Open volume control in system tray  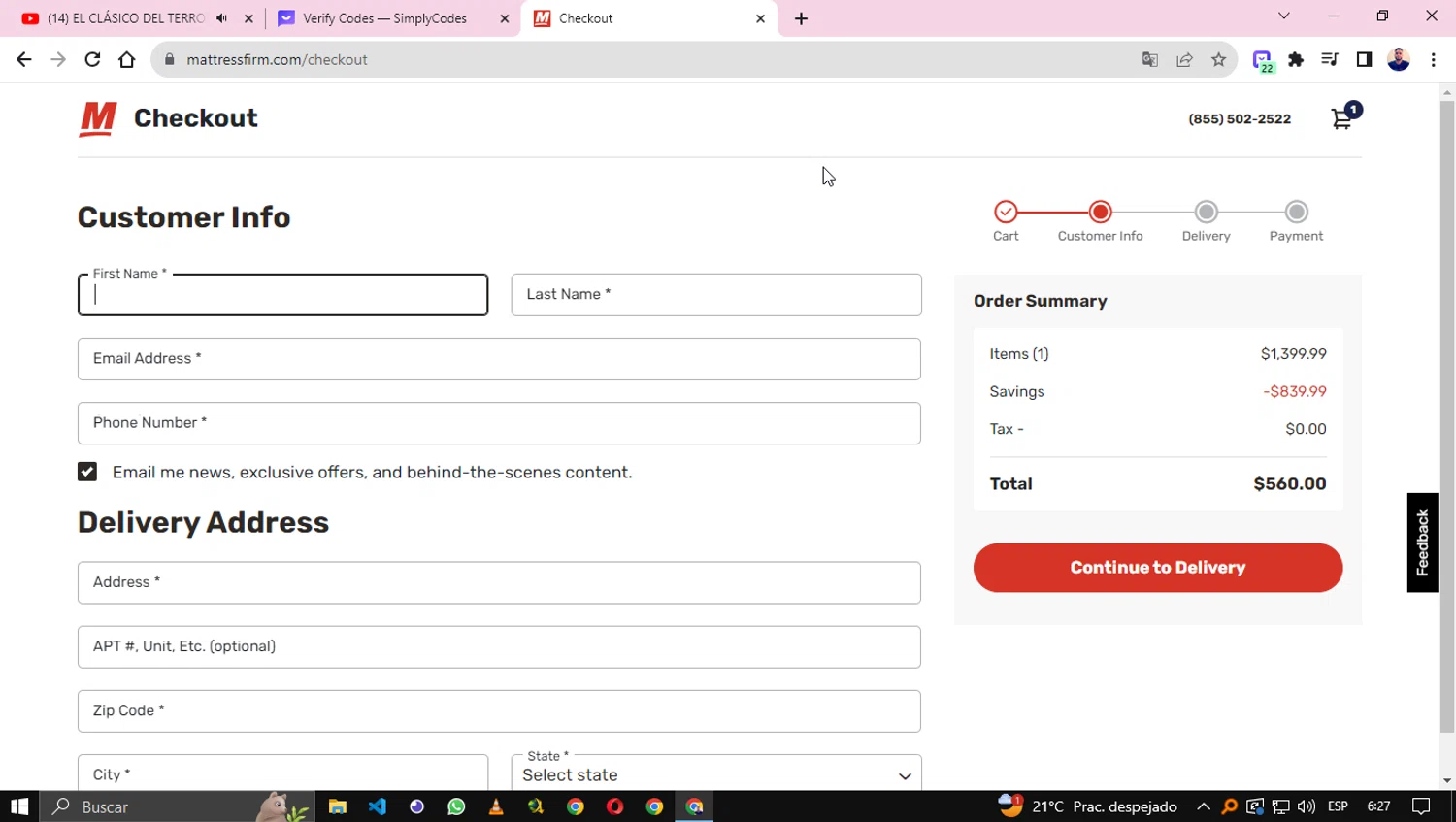1307,806
